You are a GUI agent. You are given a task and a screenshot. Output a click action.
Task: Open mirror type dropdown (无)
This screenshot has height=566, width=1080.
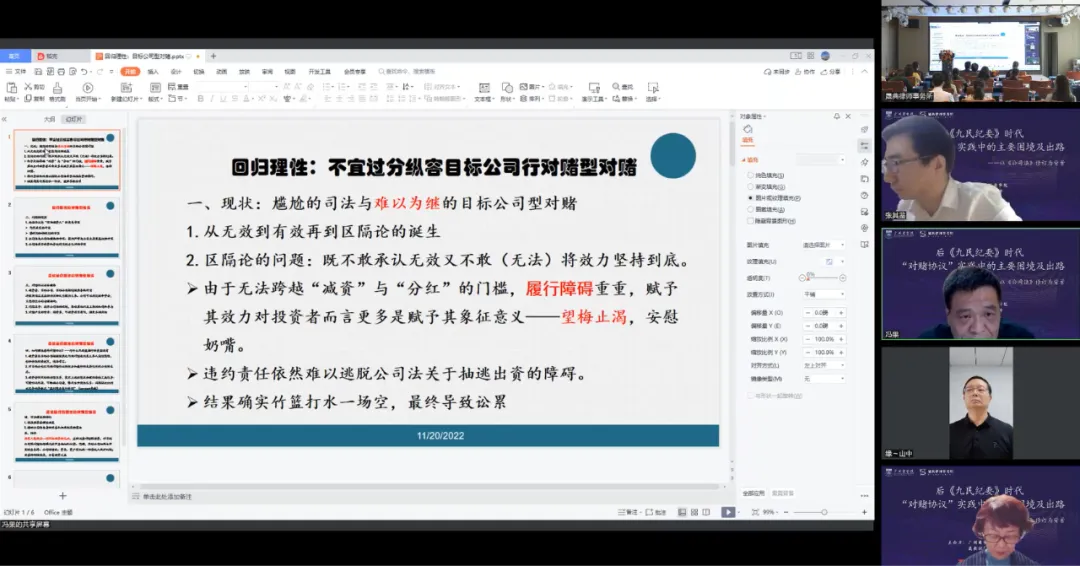[824, 379]
